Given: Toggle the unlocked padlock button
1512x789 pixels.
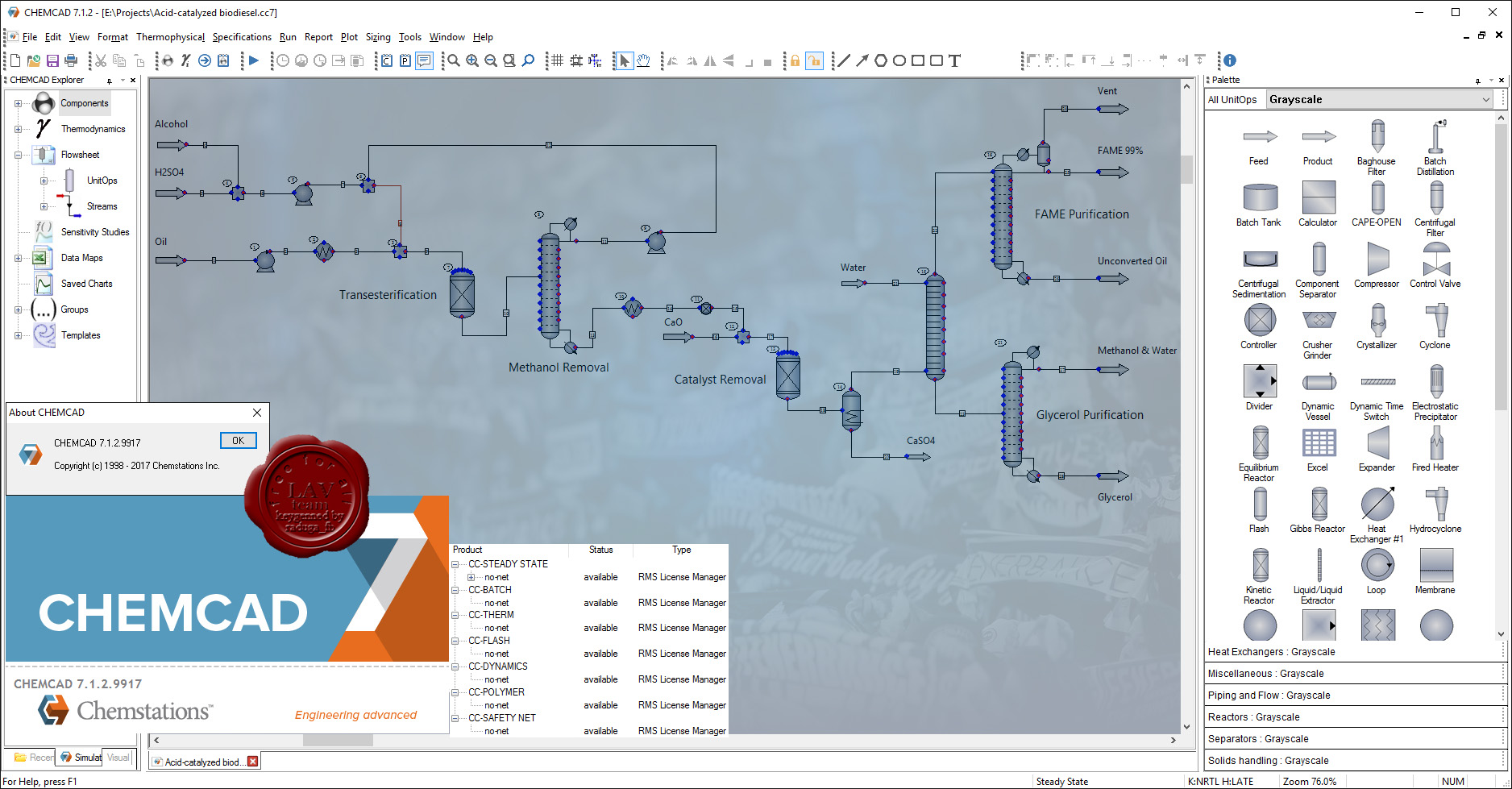Looking at the screenshot, I should pyautogui.click(x=814, y=60).
